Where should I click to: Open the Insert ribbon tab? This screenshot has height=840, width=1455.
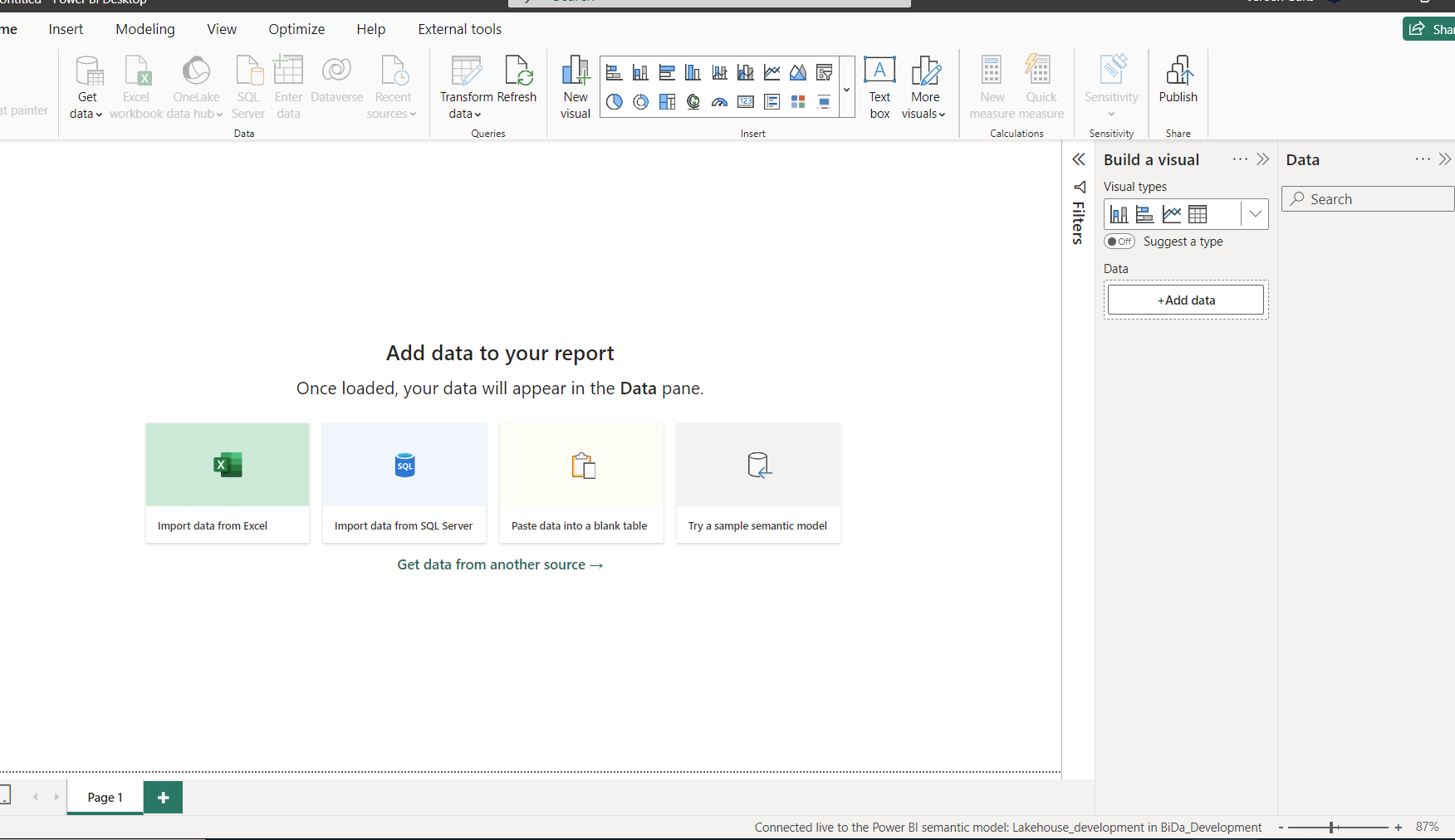(66, 29)
